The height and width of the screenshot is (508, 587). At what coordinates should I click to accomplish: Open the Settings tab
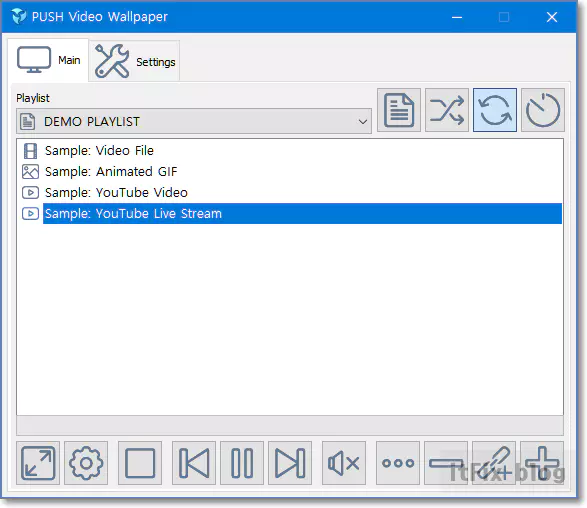(x=134, y=61)
